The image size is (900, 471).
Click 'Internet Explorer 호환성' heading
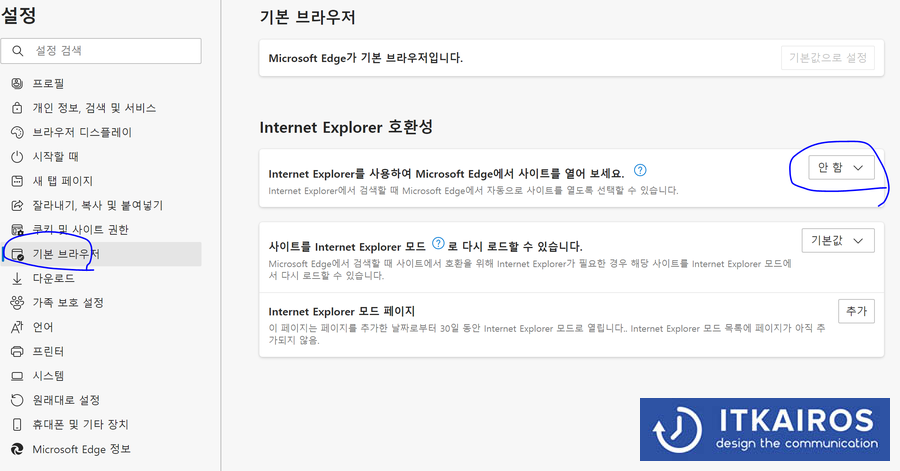[x=346, y=127]
